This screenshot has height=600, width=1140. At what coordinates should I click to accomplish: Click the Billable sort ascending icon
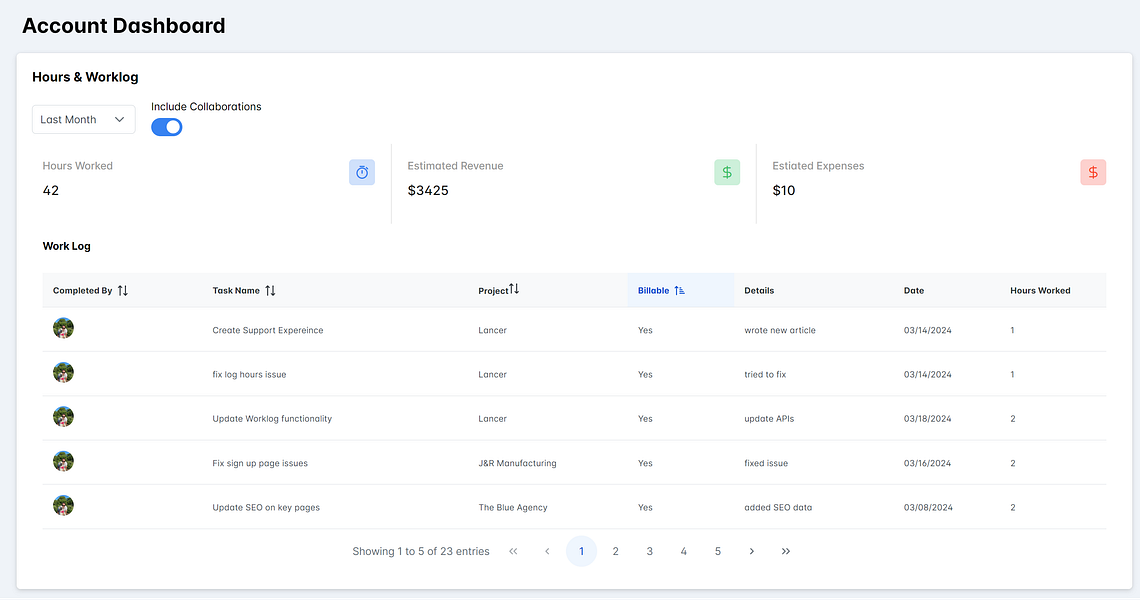(679, 290)
